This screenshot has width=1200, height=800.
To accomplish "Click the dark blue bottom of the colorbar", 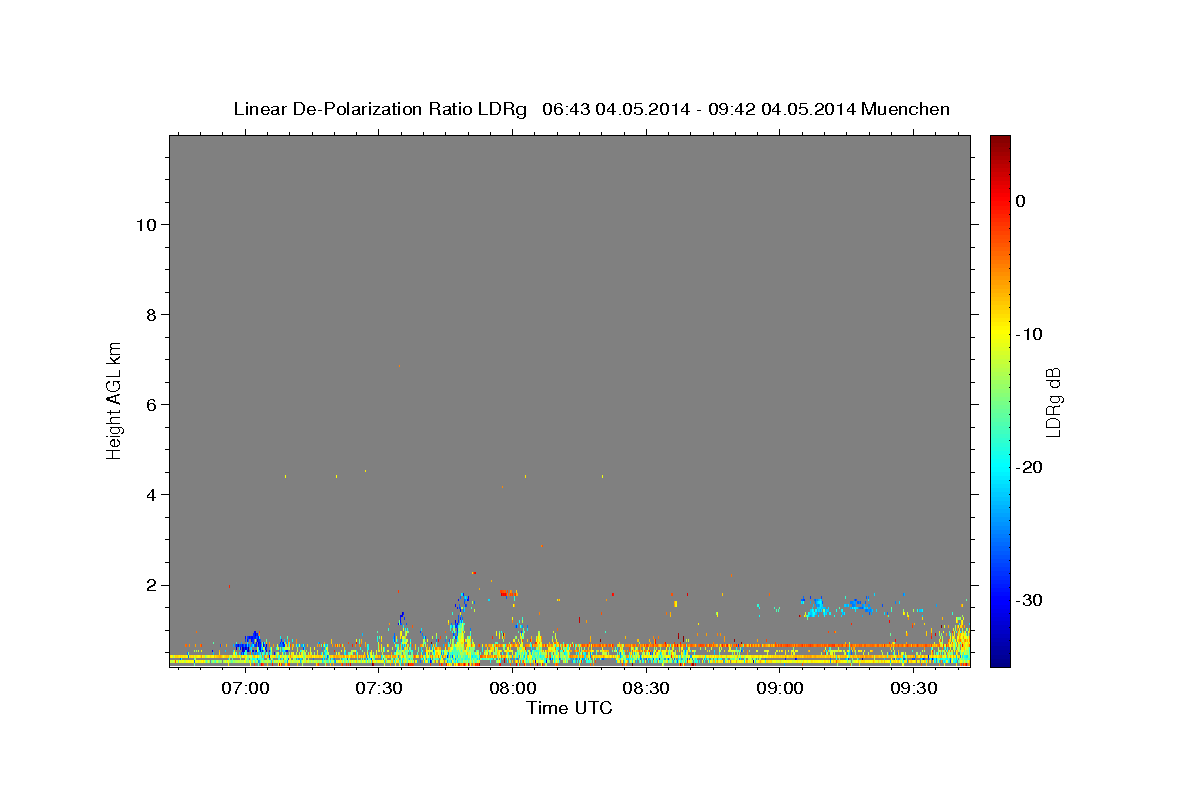I will tap(1000, 658).
